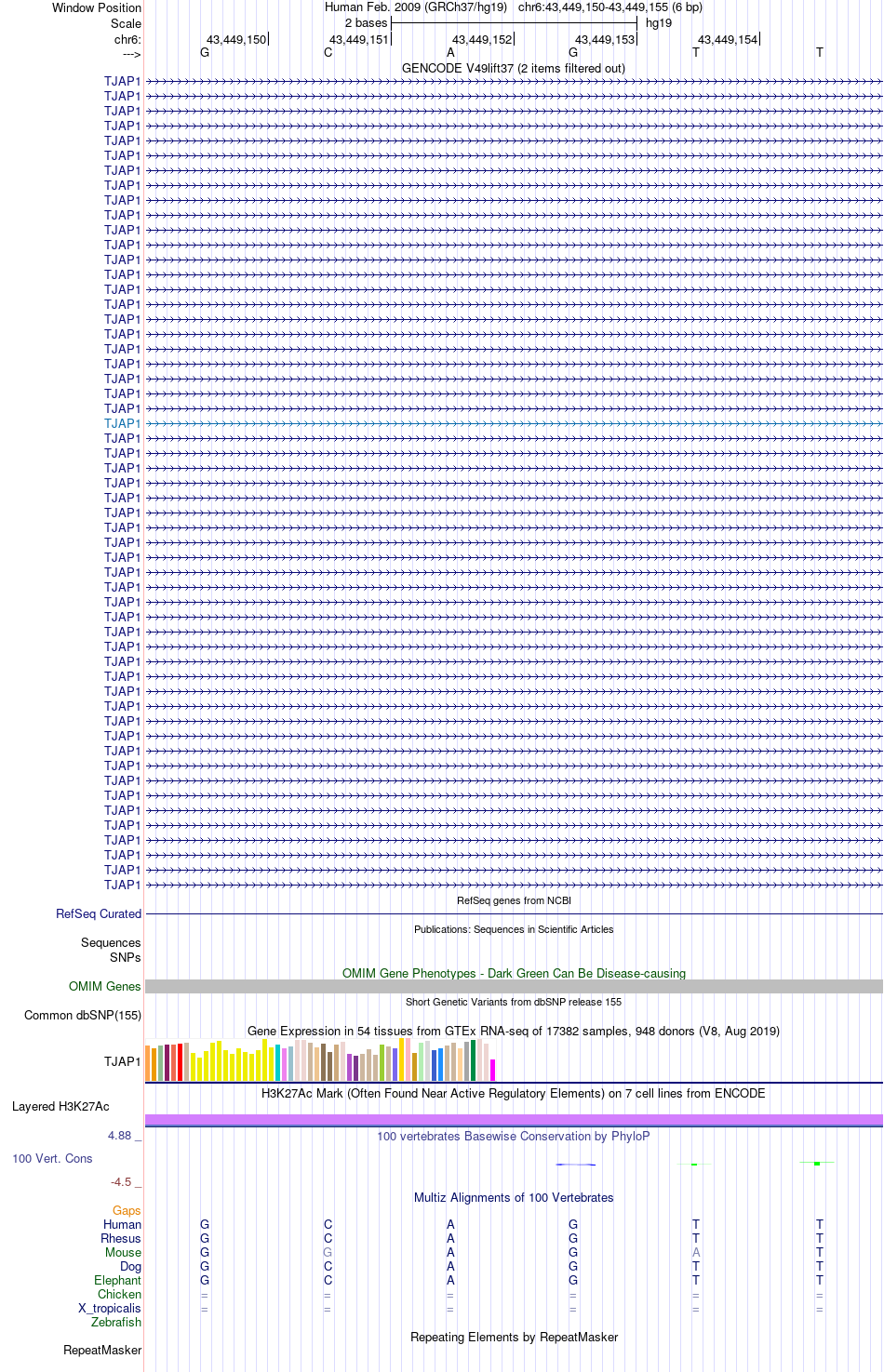Click the gray mismatched A in the Mouse row
884x1372 pixels.
click(696, 1253)
